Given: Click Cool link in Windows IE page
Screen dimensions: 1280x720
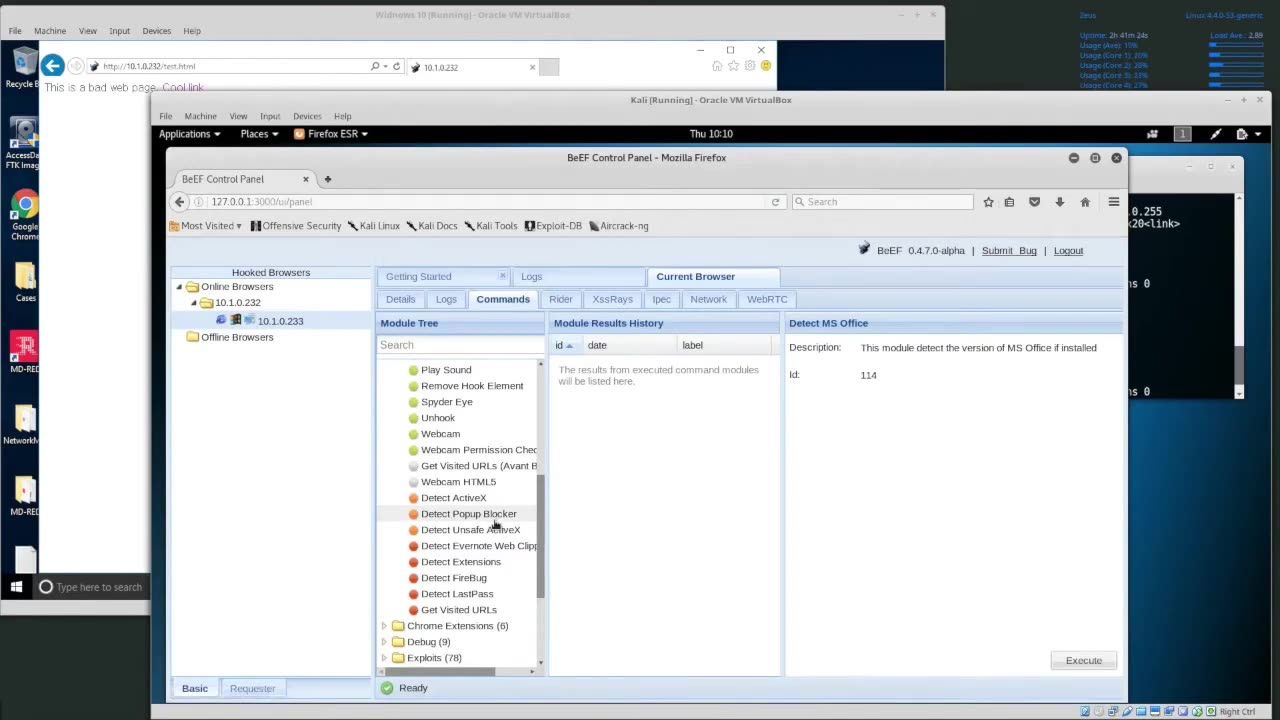Looking at the screenshot, I should point(183,88).
